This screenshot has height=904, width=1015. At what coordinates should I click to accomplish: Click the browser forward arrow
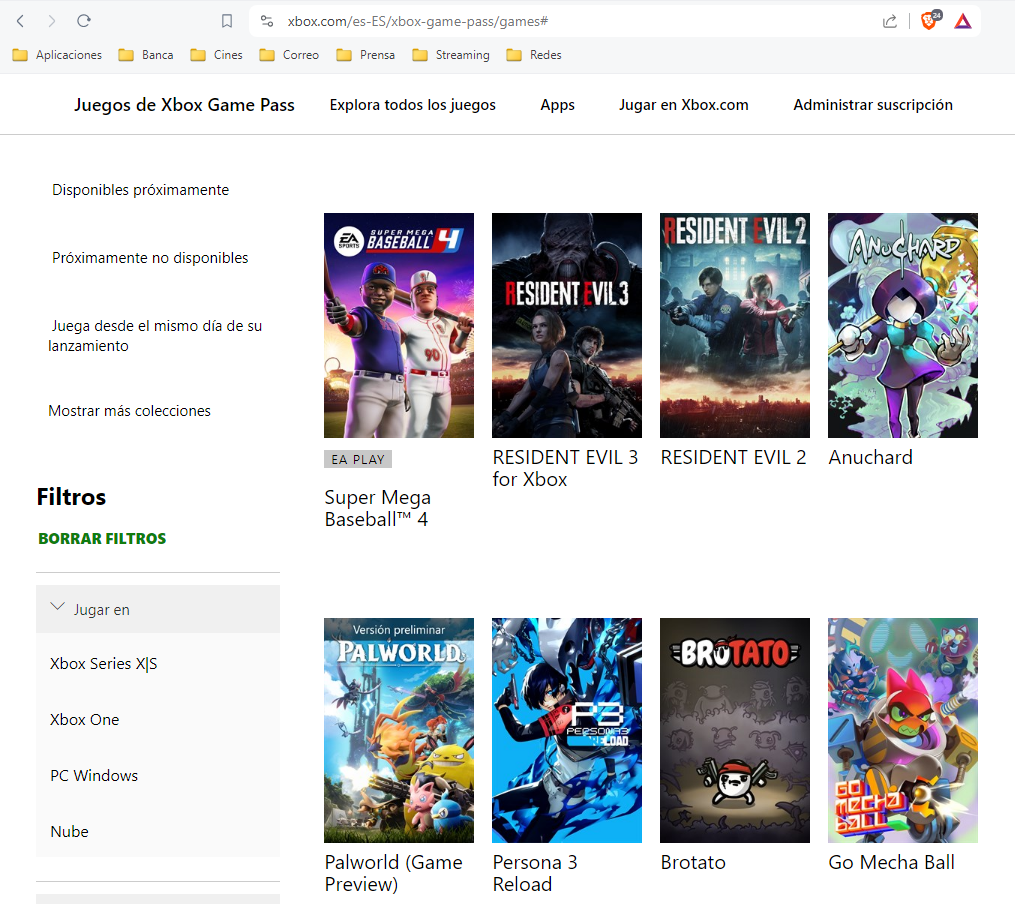click(x=52, y=21)
